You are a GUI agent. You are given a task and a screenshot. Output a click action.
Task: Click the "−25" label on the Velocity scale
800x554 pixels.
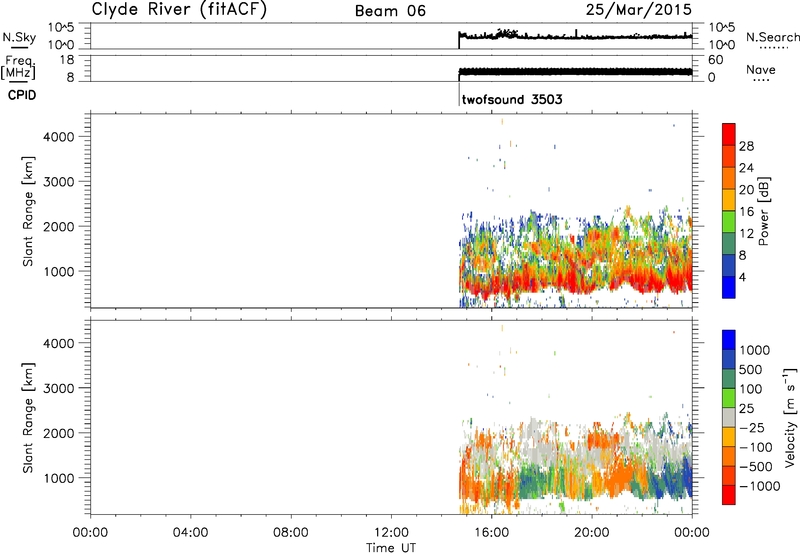coord(752,428)
